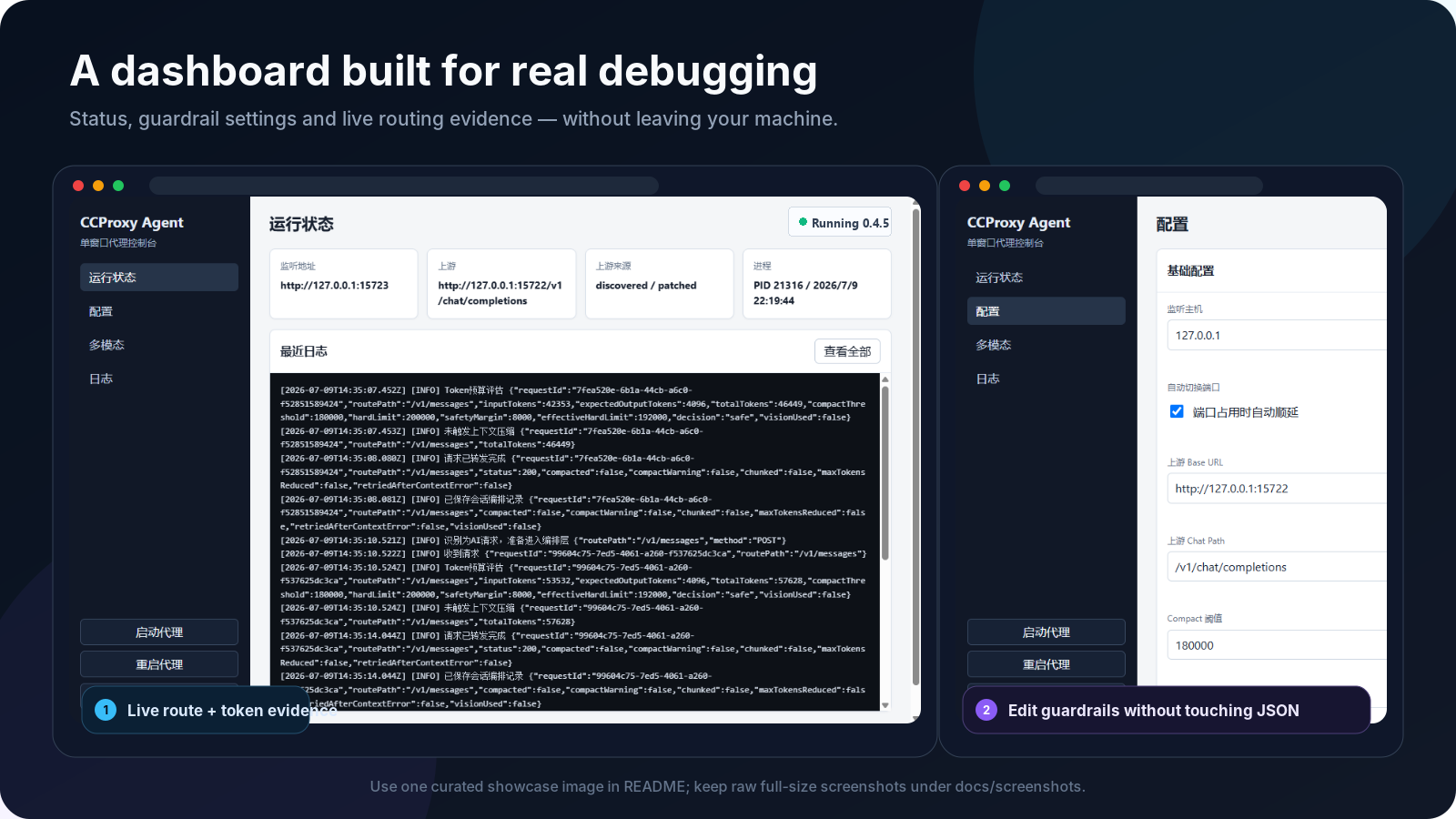Click the log panel scrollbar thumb
The width and height of the screenshot is (1456, 819).
point(885,473)
